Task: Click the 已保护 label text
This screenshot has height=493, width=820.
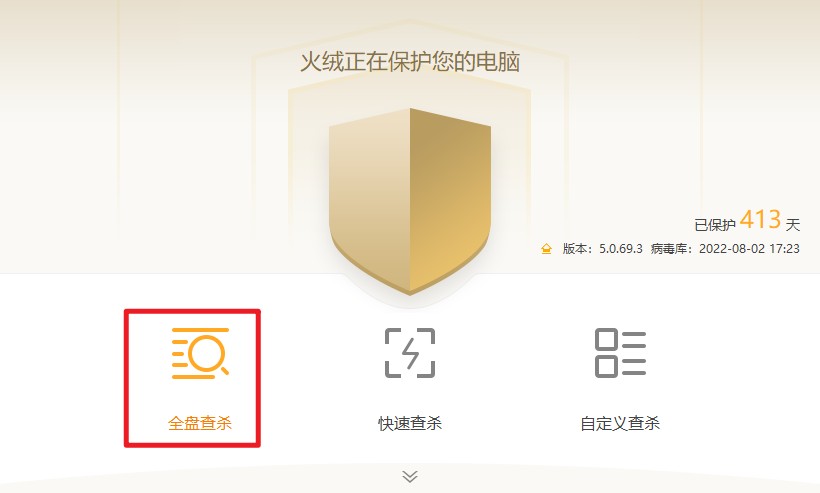Action: pos(715,225)
